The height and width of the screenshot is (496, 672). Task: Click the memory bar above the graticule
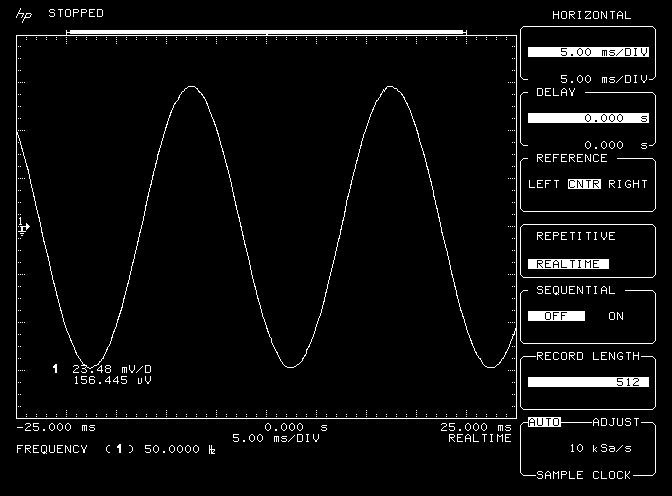point(266,32)
